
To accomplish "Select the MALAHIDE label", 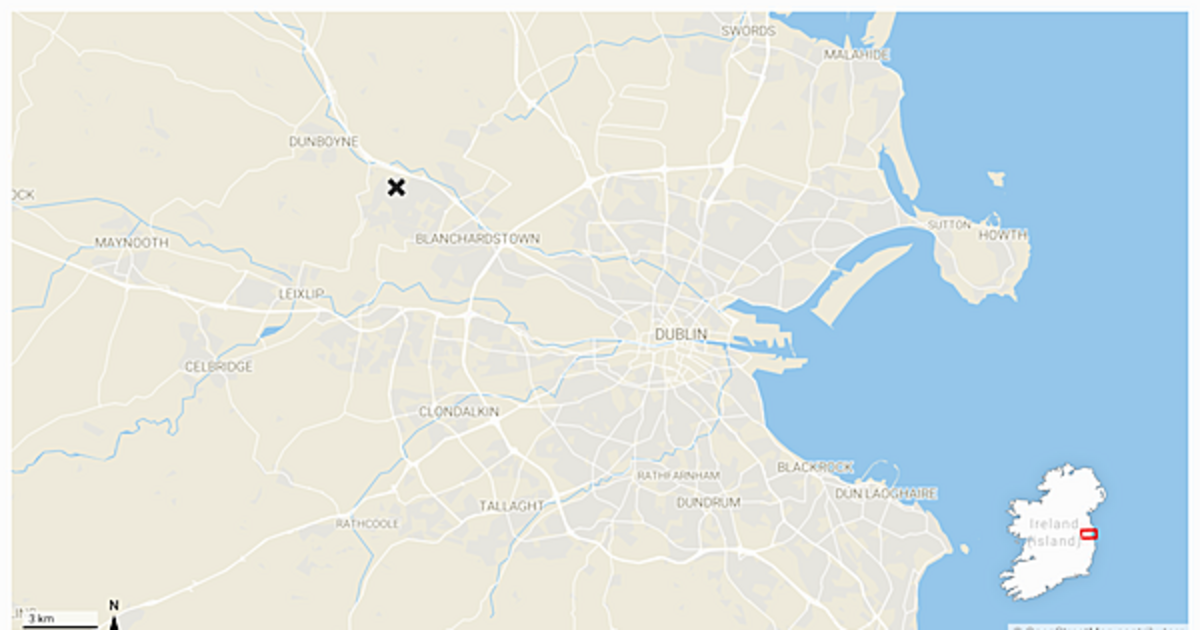I will pos(856,55).
